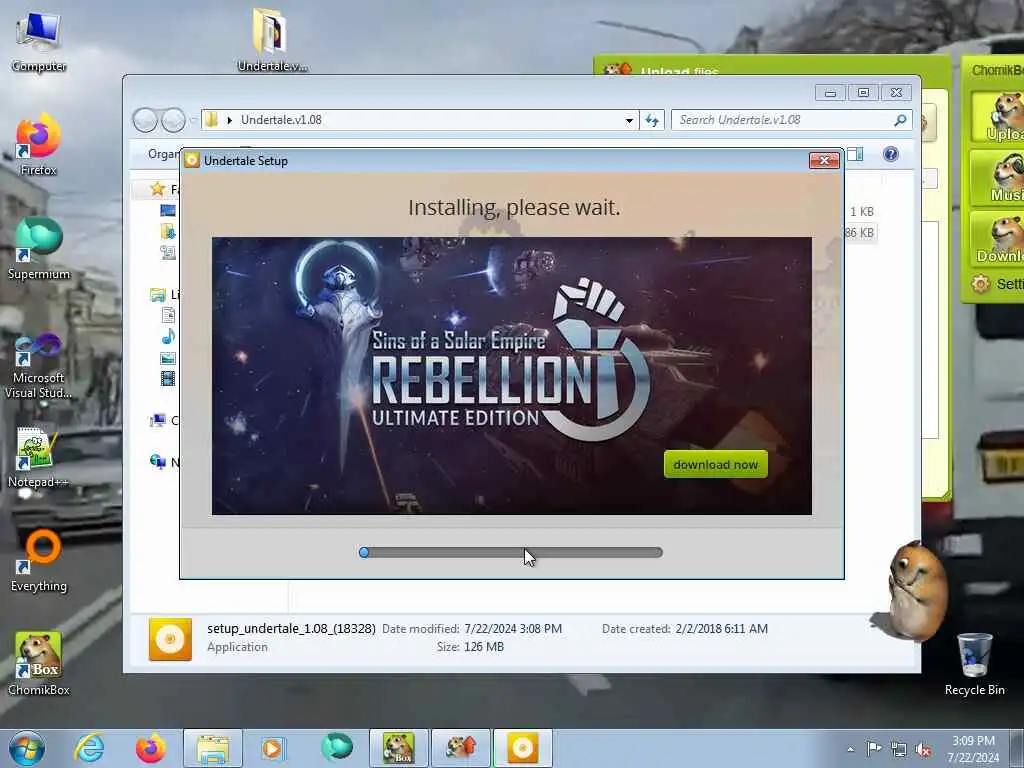Open the Computer desktop icon
This screenshot has height=768, width=1024.
point(39,42)
